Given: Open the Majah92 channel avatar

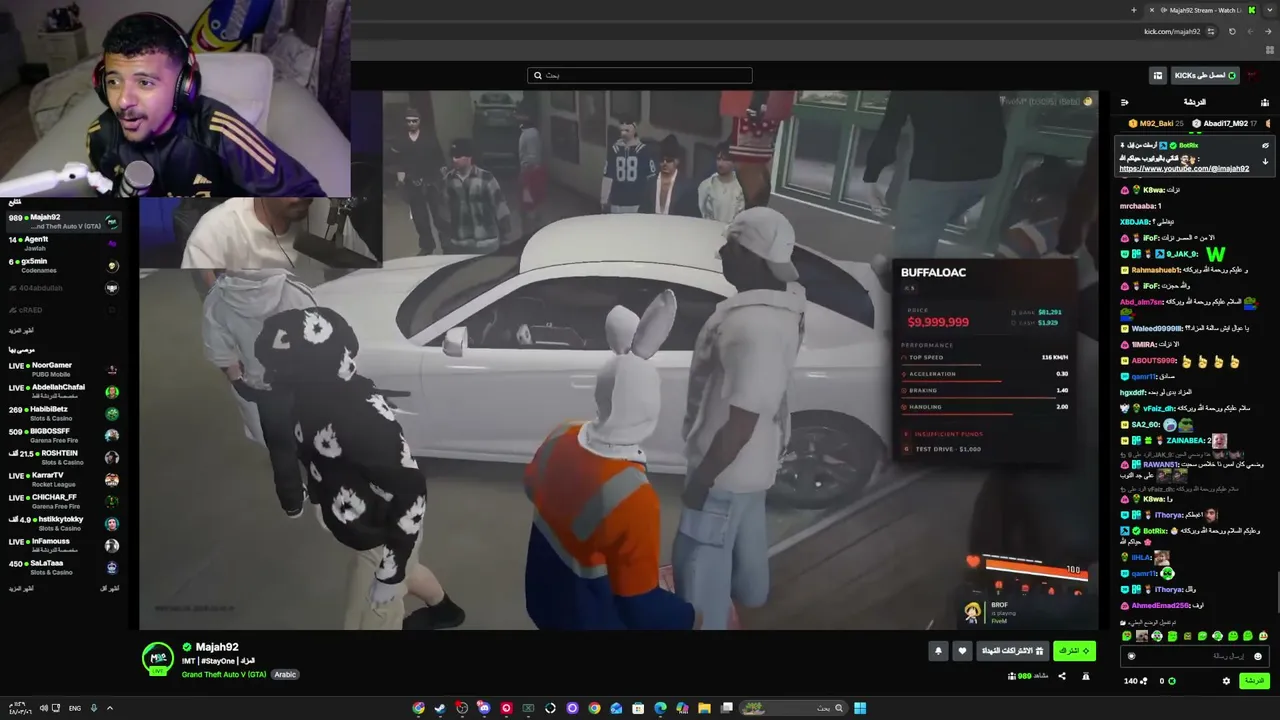Looking at the screenshot, I should point(157,658).
